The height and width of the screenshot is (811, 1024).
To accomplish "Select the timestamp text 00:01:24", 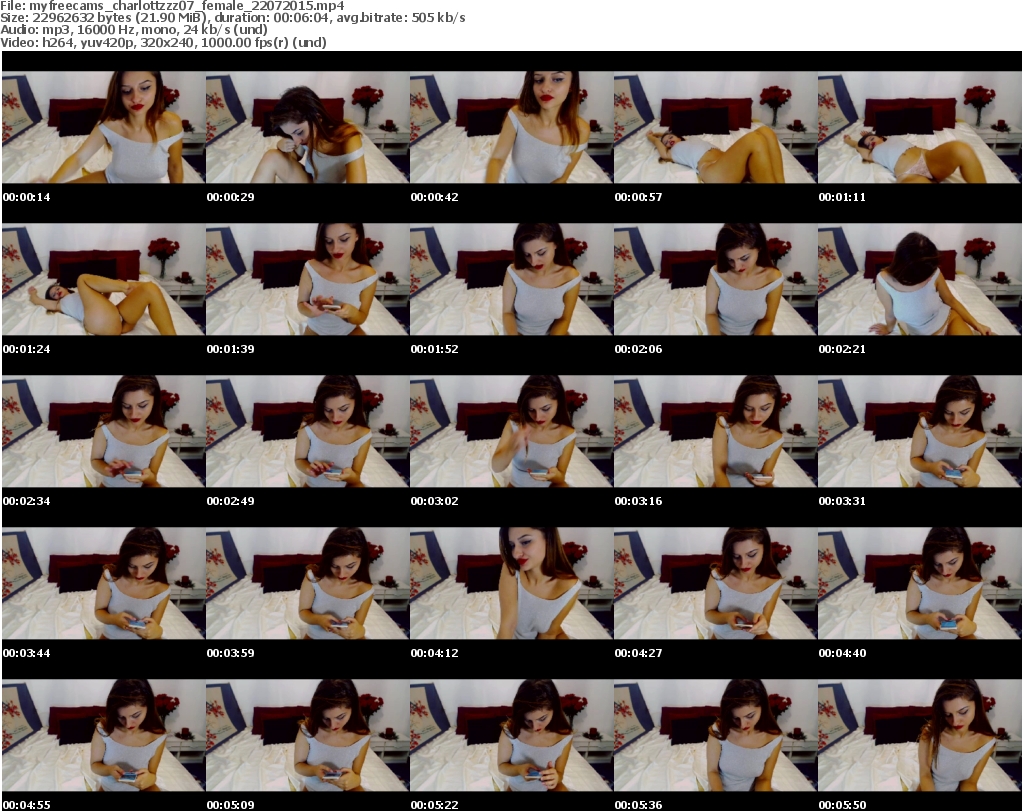I will 27,349.
